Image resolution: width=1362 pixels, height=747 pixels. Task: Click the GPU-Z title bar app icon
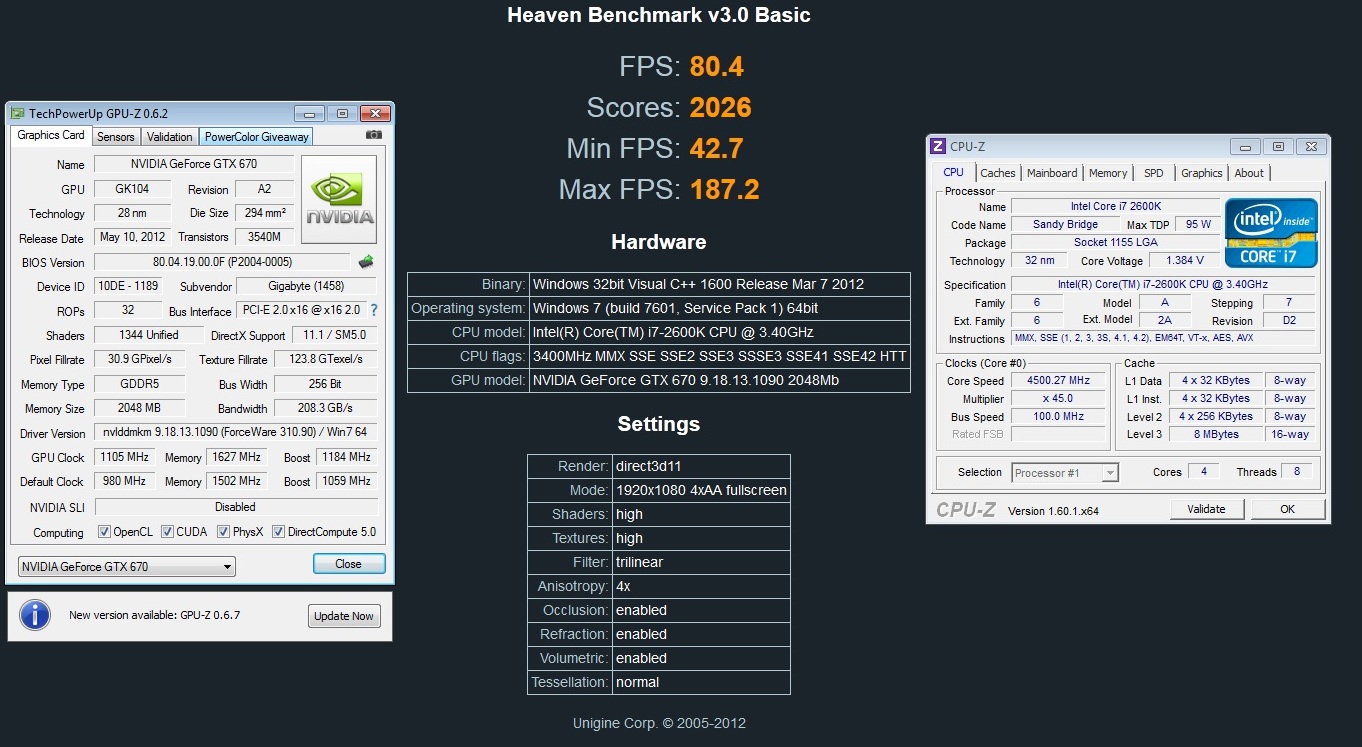pos(18,114)
